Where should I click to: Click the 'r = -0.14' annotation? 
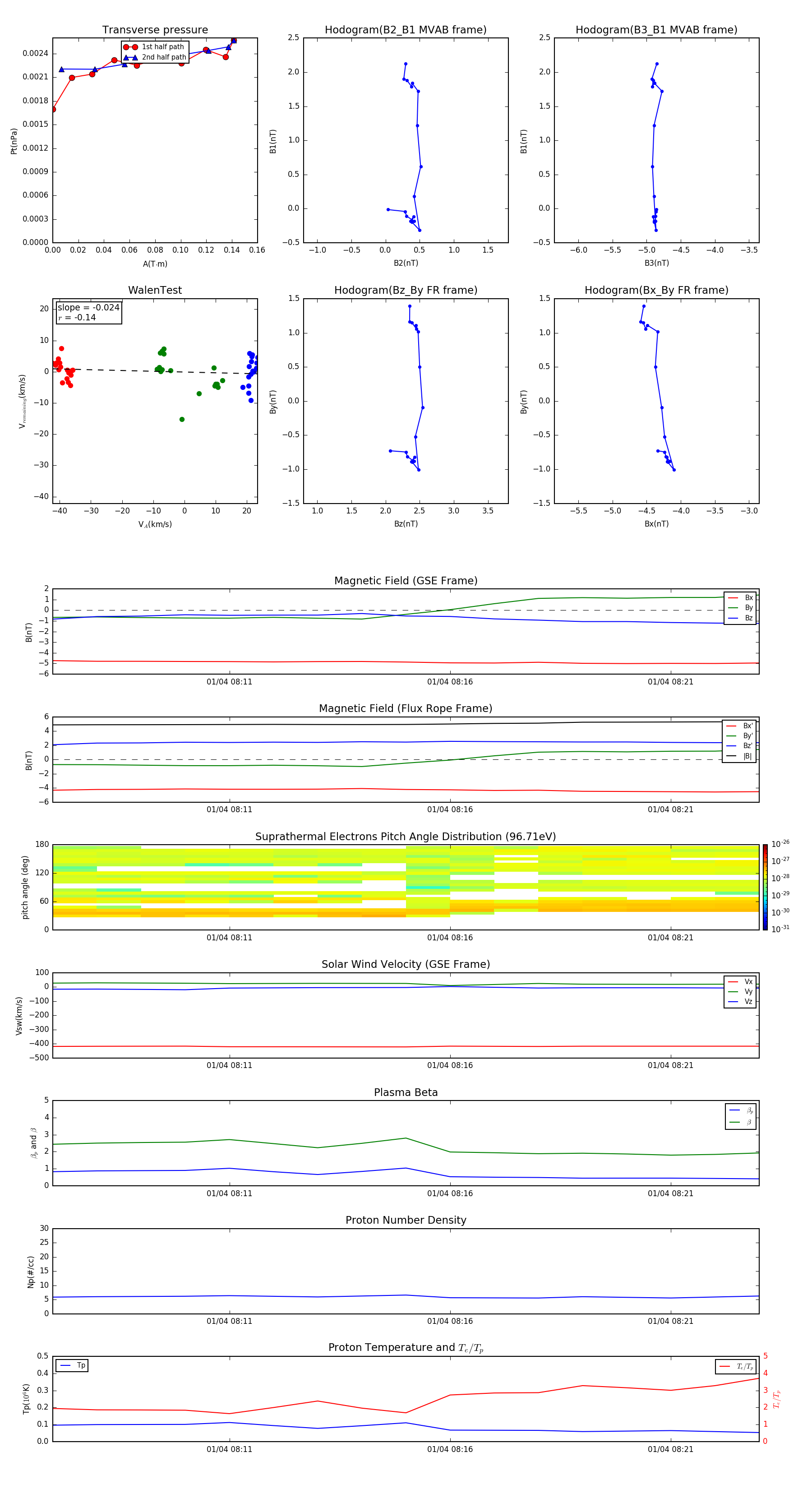click(77, 317)
